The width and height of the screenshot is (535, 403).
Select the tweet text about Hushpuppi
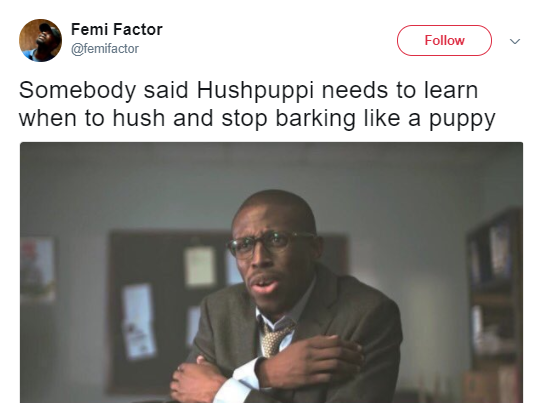click(x=257, y=104)
